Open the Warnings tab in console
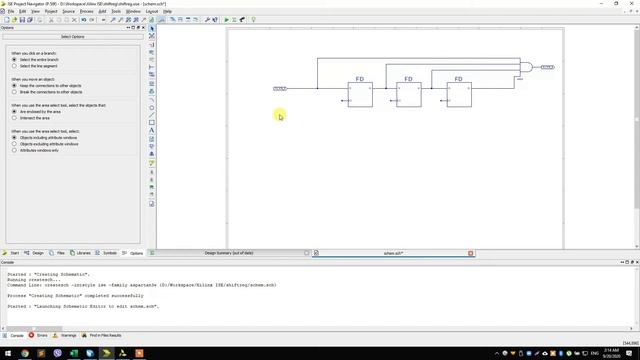This screenshot has width=640, height=360. pyautogui.click(x=64, y=336)
